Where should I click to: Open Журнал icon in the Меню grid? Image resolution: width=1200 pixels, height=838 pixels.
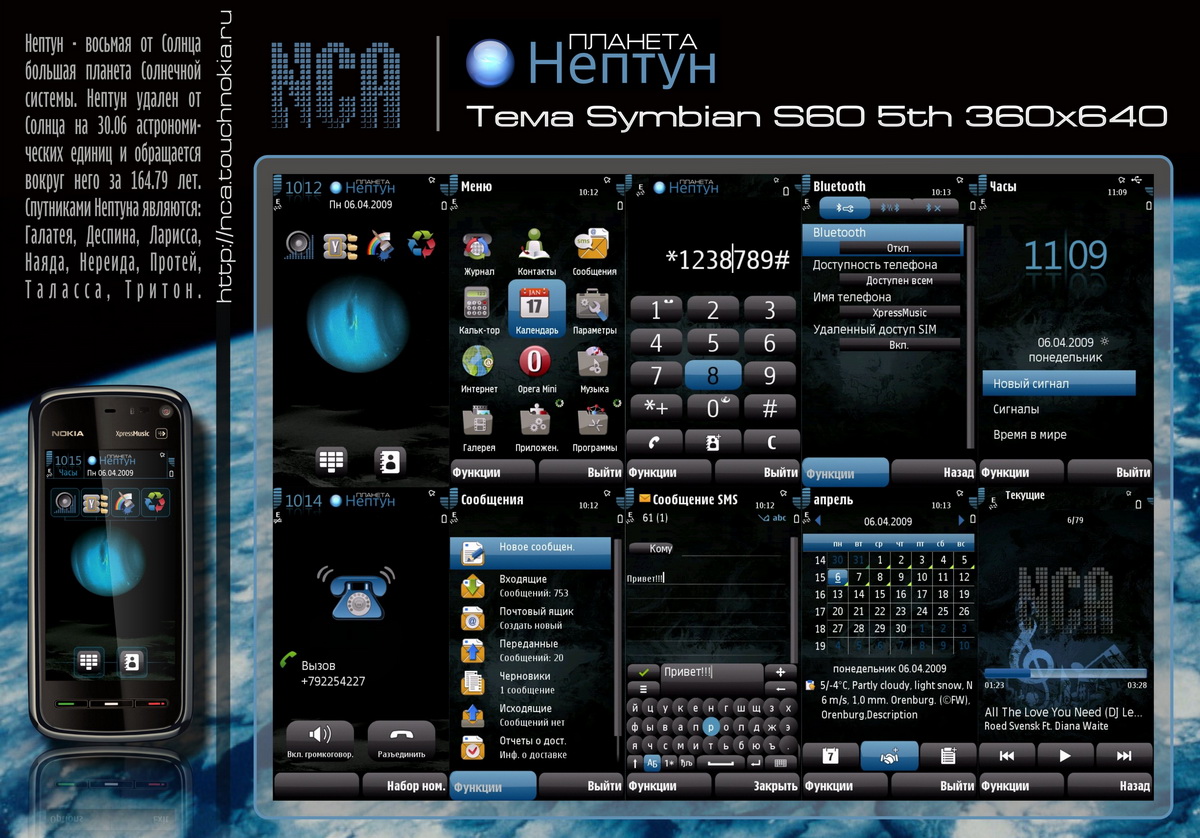tap(479, 245)
